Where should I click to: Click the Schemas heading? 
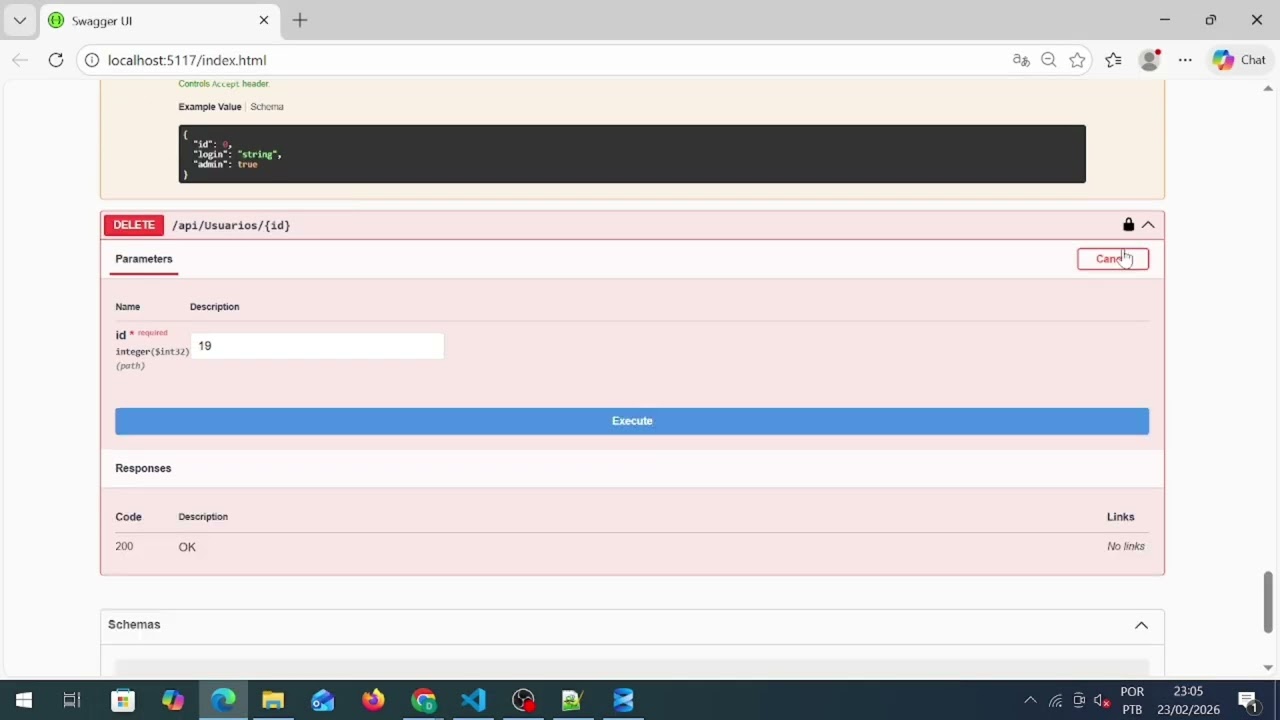coord(134,625)
